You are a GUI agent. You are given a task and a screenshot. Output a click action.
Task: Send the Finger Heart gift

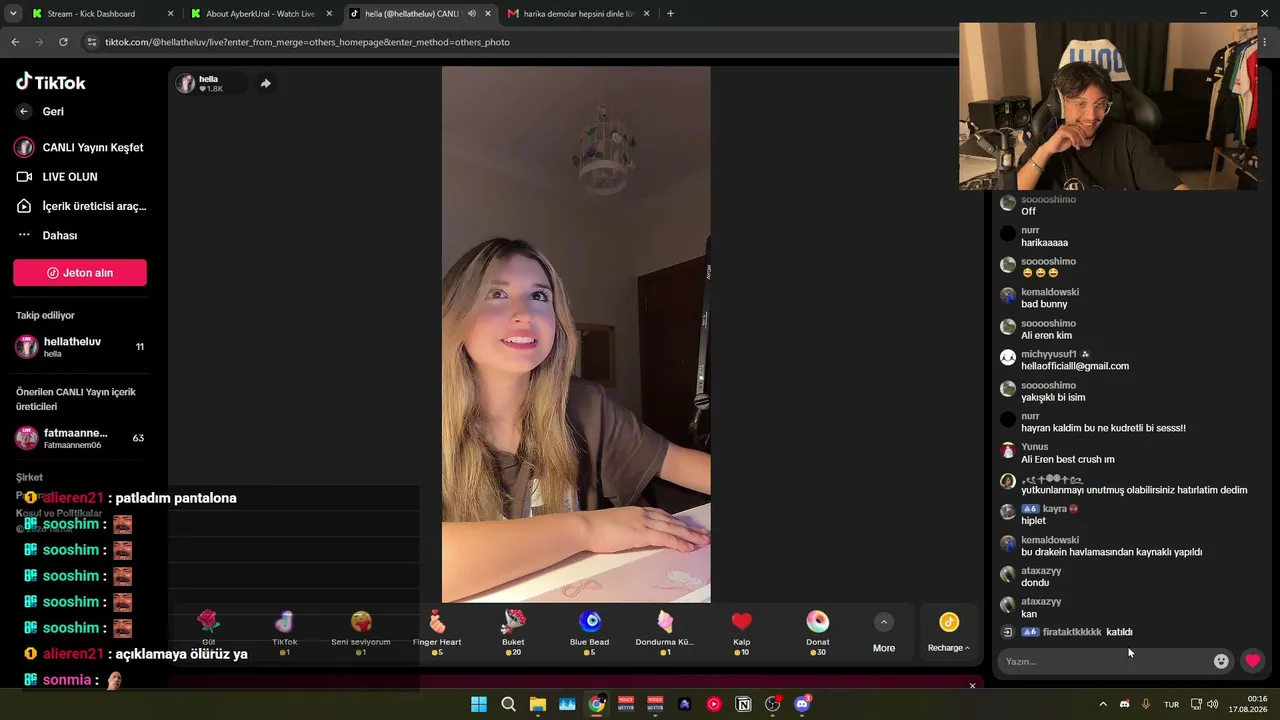pos(437,633)
